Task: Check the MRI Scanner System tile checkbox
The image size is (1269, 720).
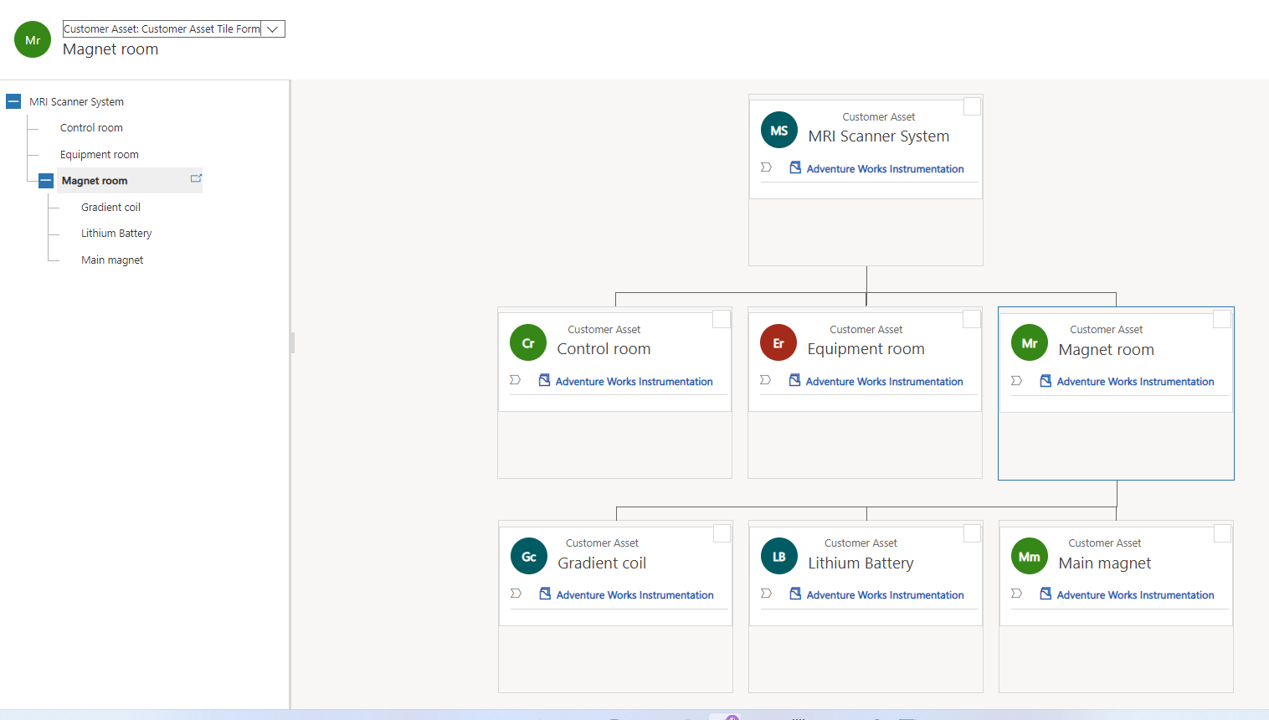Action: [x=972, y=107]
